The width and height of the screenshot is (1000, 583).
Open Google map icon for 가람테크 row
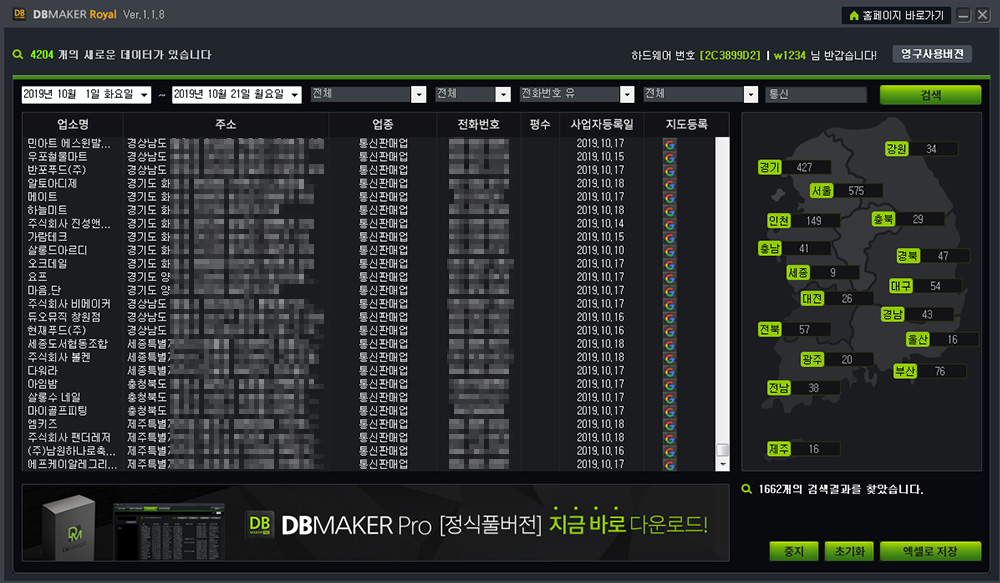670,238
